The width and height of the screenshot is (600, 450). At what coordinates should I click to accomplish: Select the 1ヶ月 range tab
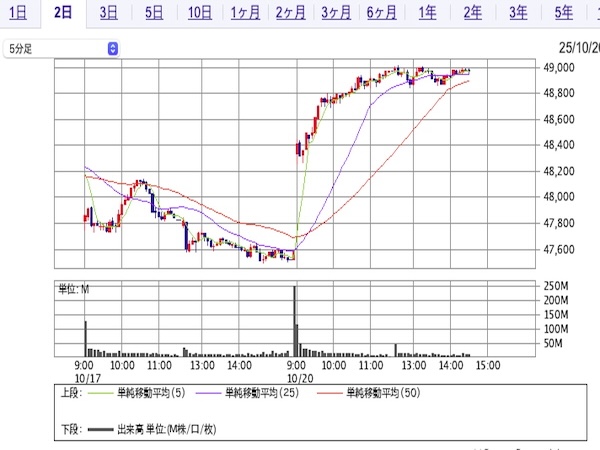pos(245,13)
